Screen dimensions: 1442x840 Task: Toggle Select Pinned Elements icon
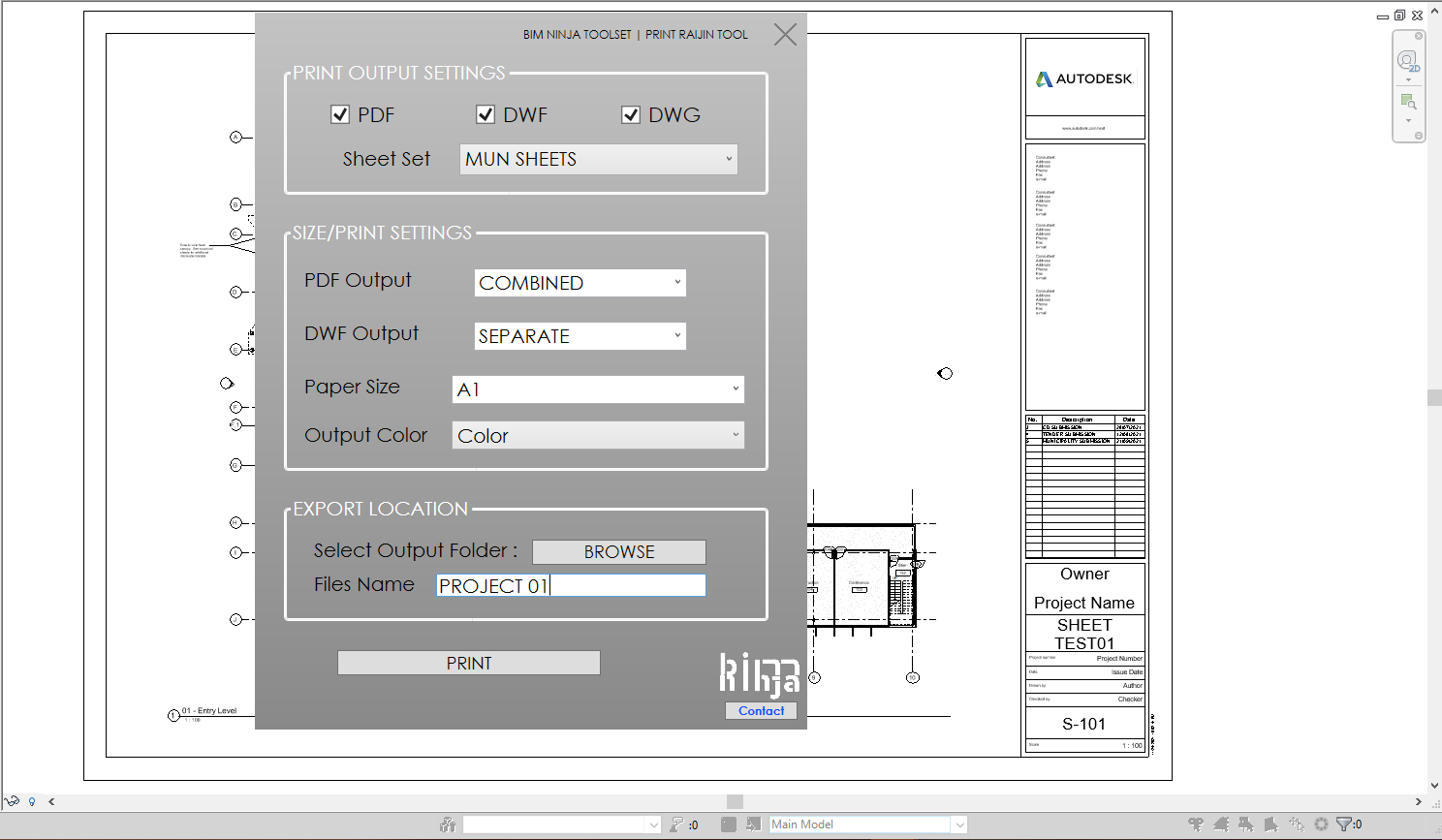pyautogui.click(x=1246, y=824)
